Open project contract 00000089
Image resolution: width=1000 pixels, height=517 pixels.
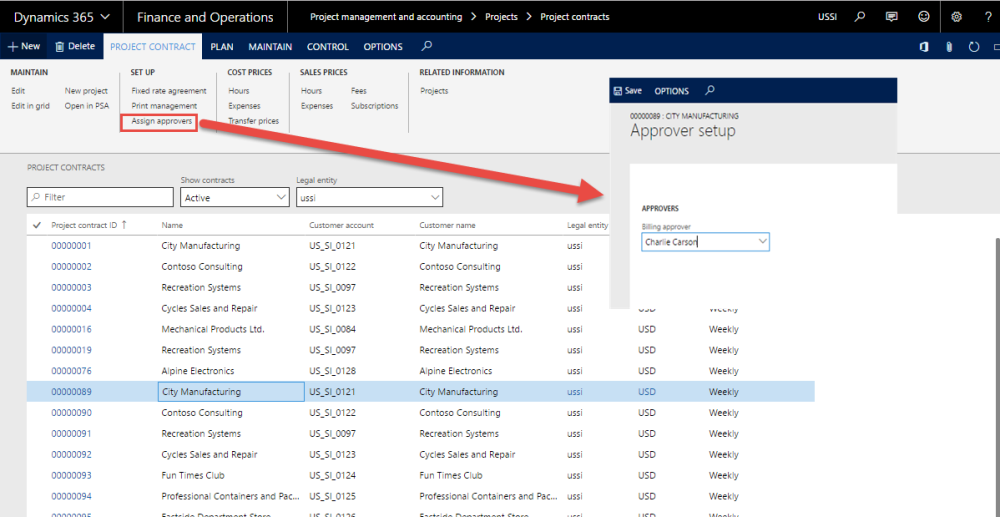click(x=71, y=392)
